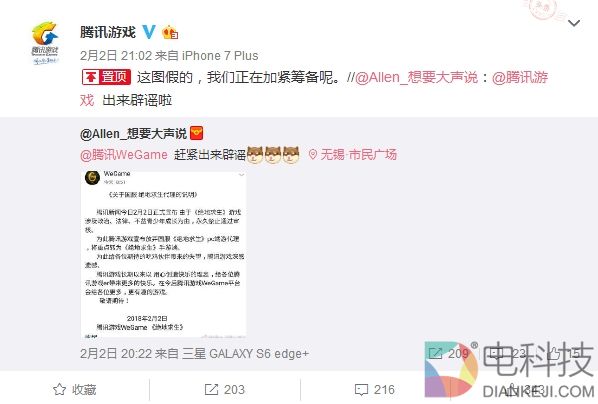Click the red envelope icon beside Allen's name
The height and width of the screenshot is (404, 598).
click(196, 133)
